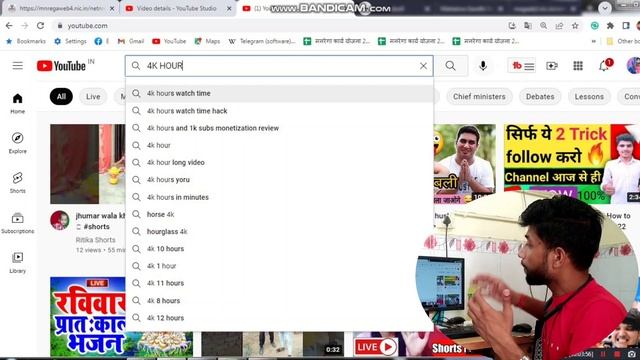Open the TubeBuddy extension menu icon
The height and width of the screenshot is (360, 640).
[522, 66]
